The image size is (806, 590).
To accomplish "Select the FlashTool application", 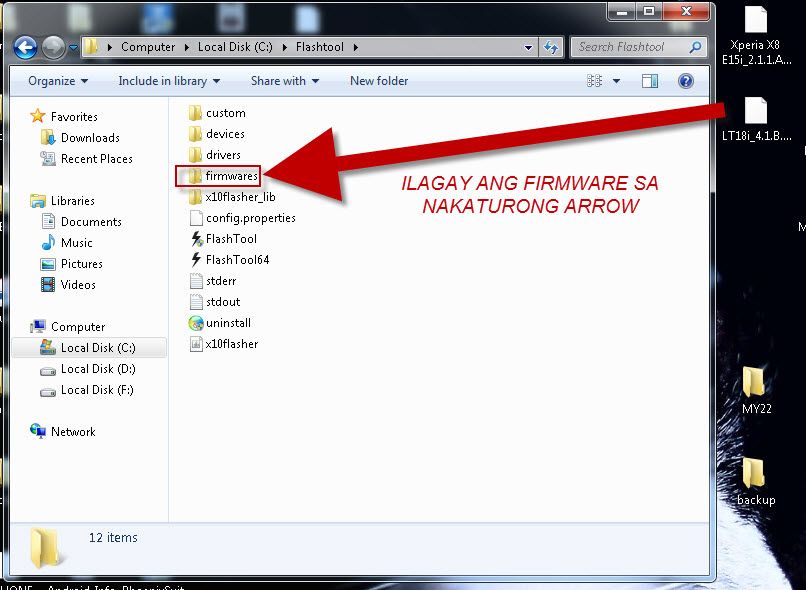I will (x=223, y=239).
